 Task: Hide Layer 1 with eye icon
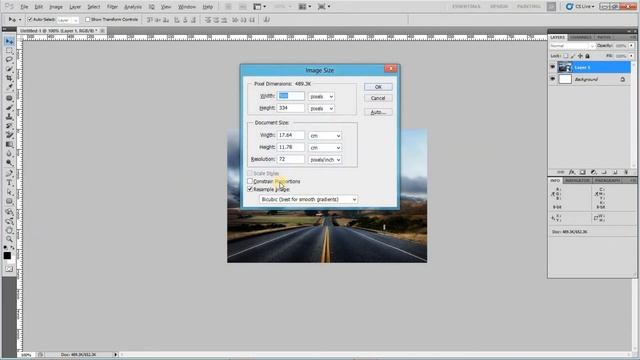pyautogui.click(x=553, y=67)
